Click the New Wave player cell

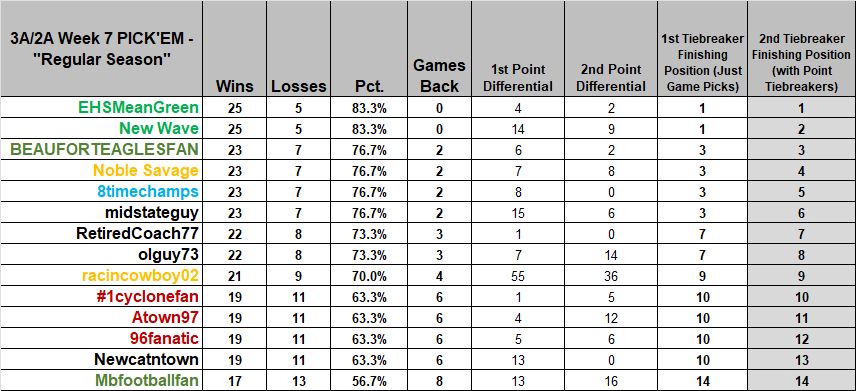tap(102, 129)
